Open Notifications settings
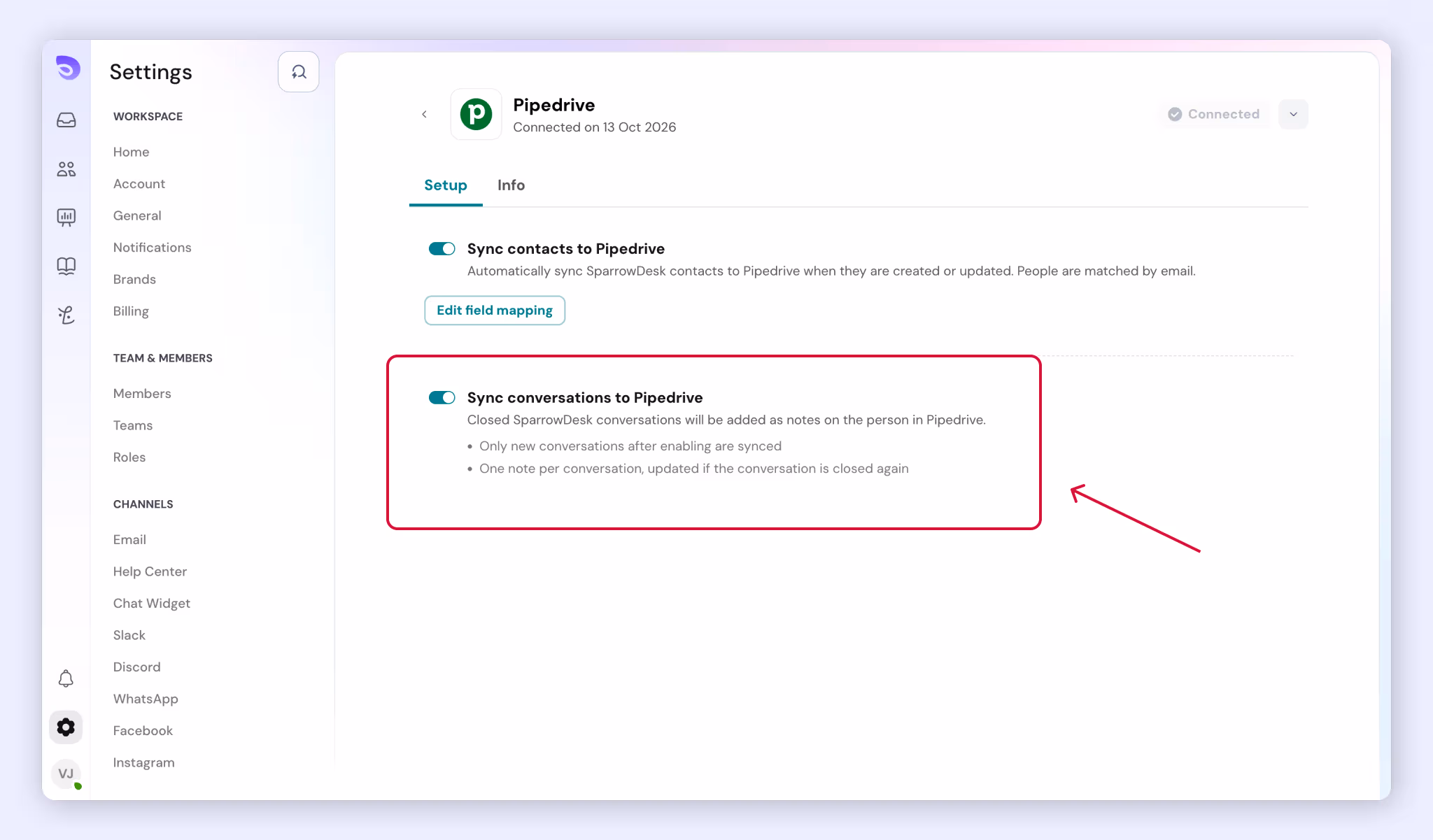 [x=153, y=248]
